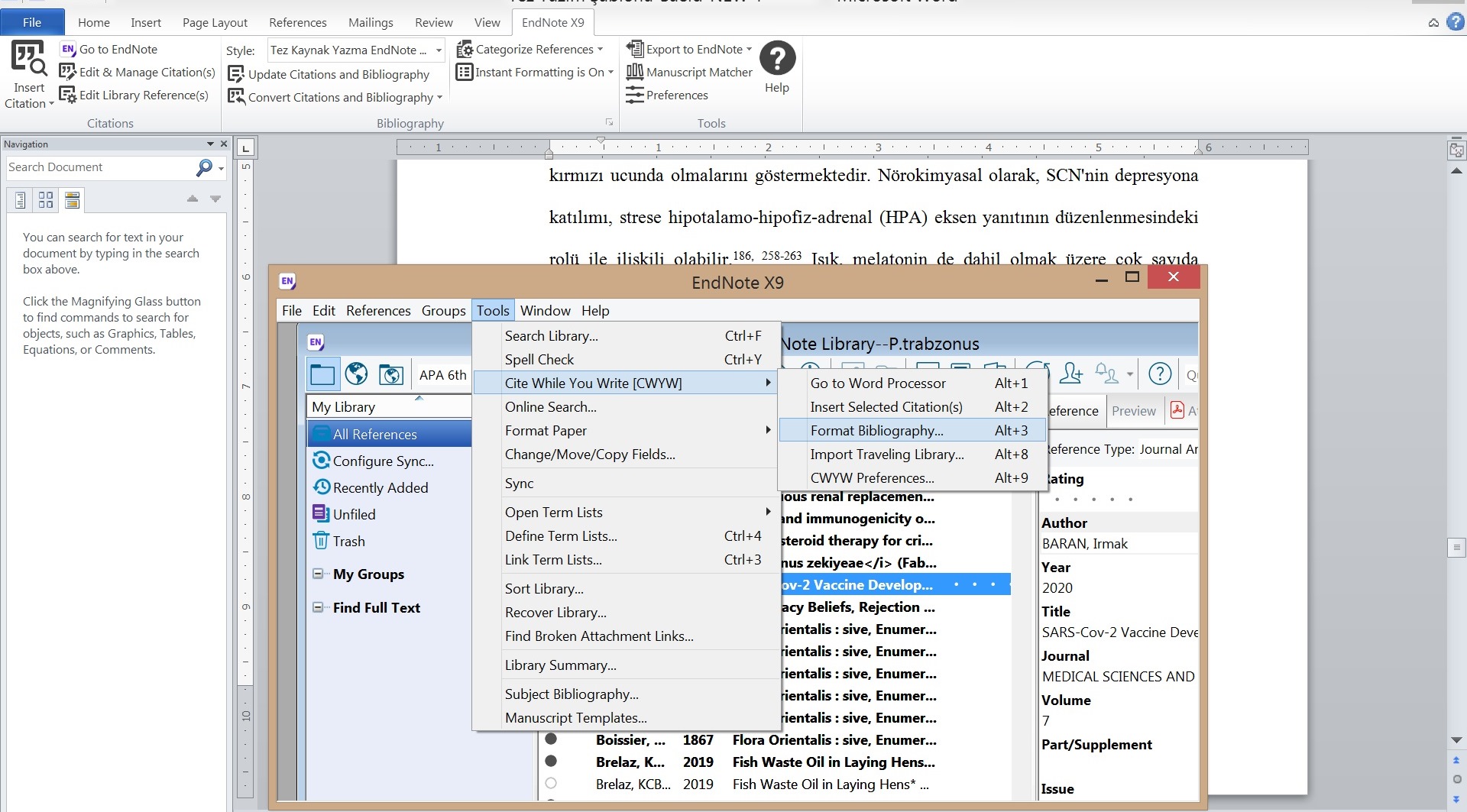
Task: Switch to the Home ribbon tab
Action: 93,22
